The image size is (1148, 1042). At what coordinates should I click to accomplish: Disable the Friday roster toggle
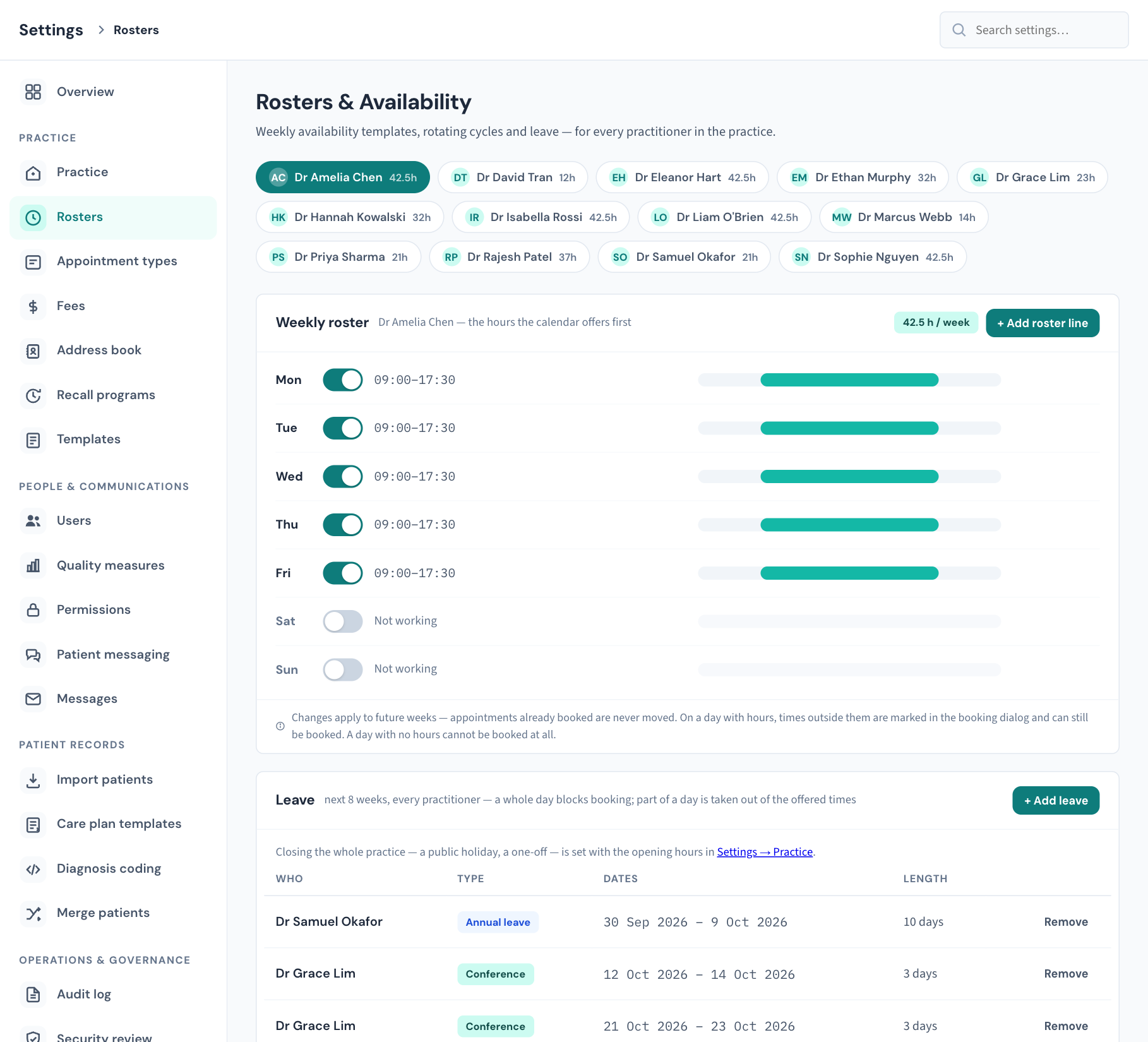(343, 573)
